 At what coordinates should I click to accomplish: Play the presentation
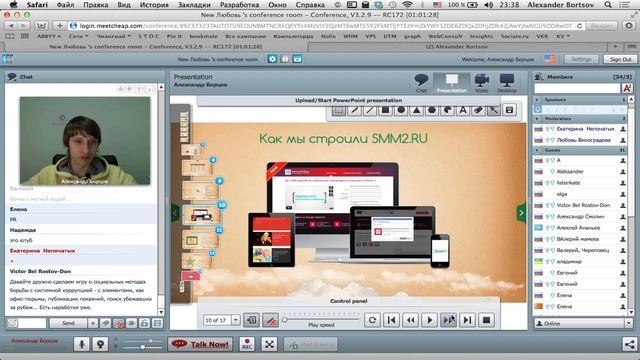click(429, 320)
